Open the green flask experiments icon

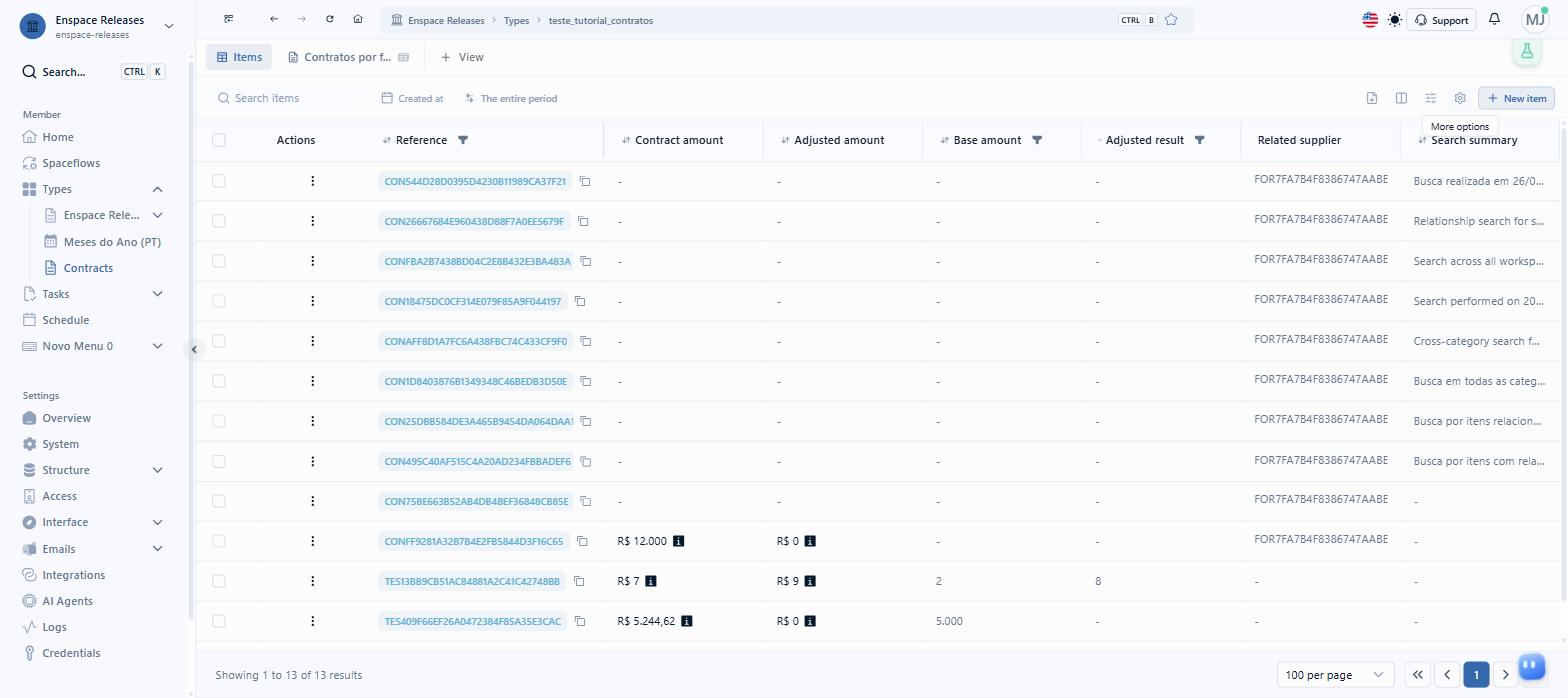1526,51
